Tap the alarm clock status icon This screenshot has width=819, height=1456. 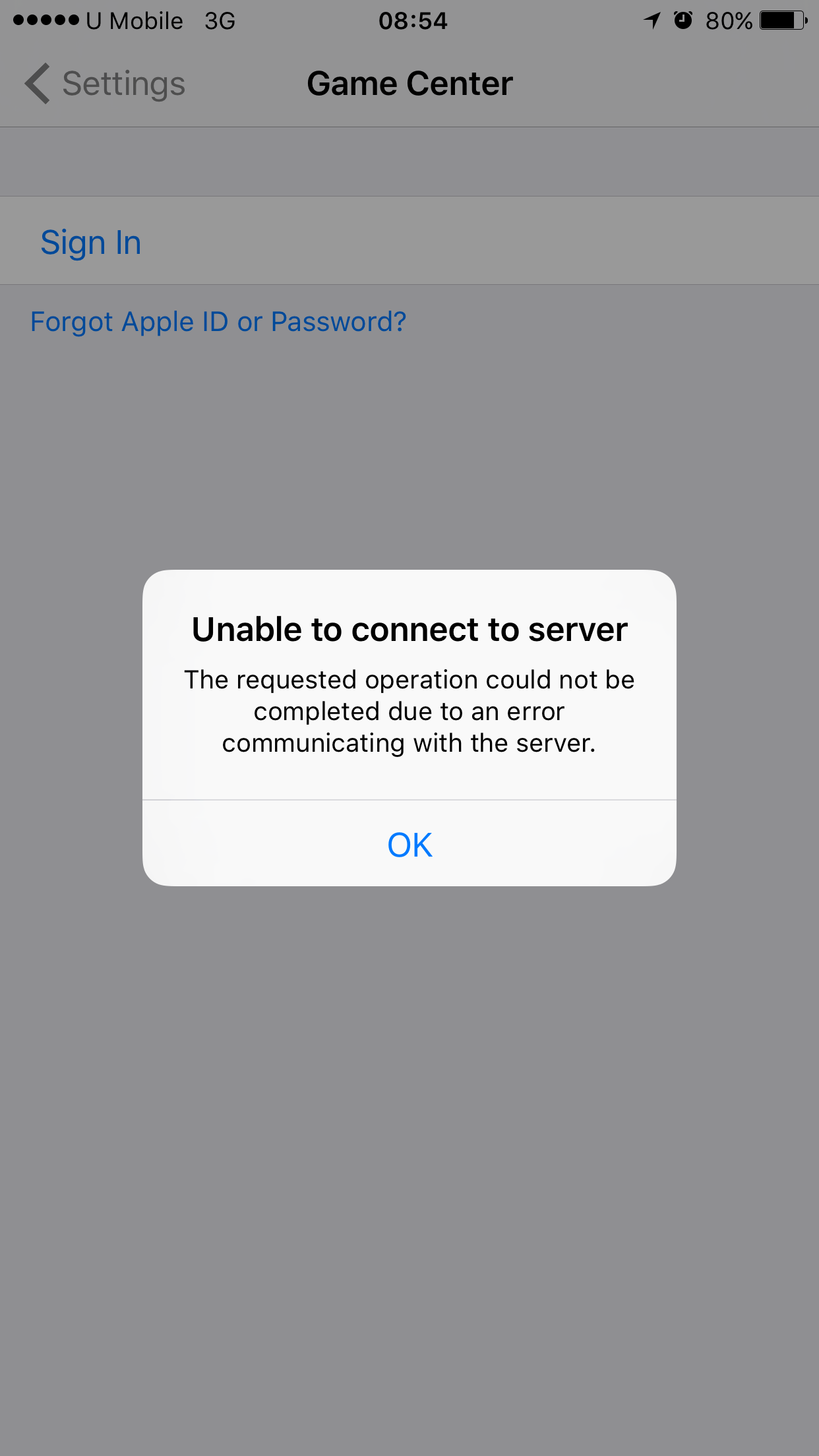pos(683,20)
